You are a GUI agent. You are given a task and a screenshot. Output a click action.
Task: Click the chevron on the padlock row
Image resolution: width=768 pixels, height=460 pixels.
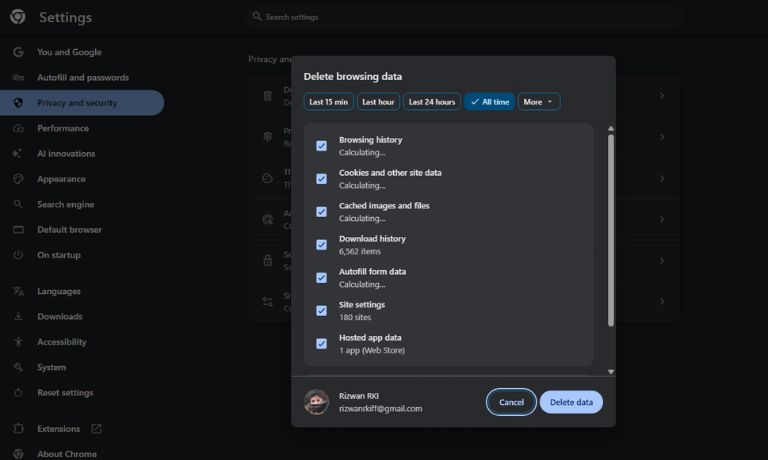click(x=662, y=260)
